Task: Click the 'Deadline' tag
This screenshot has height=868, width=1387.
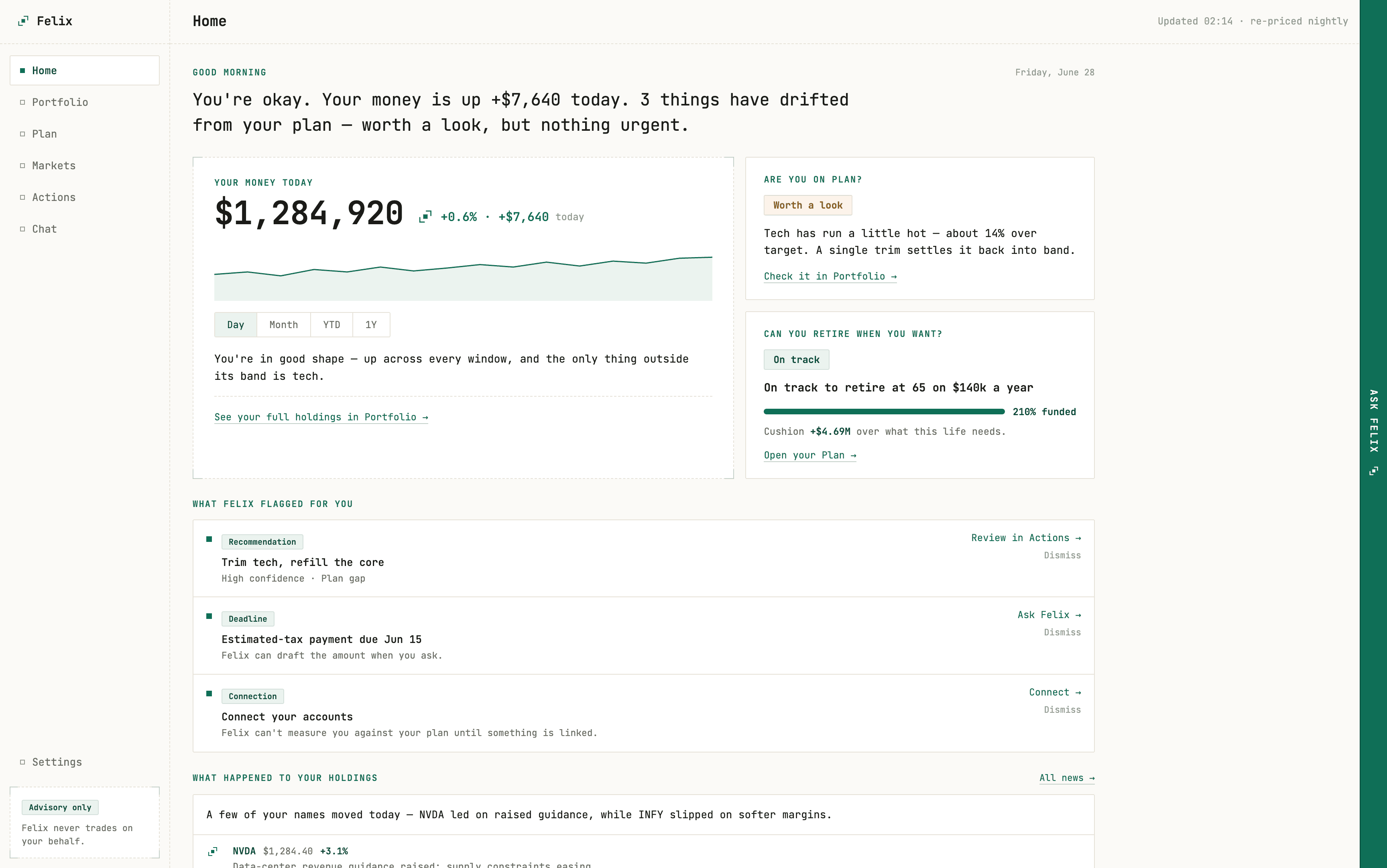Action: 248,619
